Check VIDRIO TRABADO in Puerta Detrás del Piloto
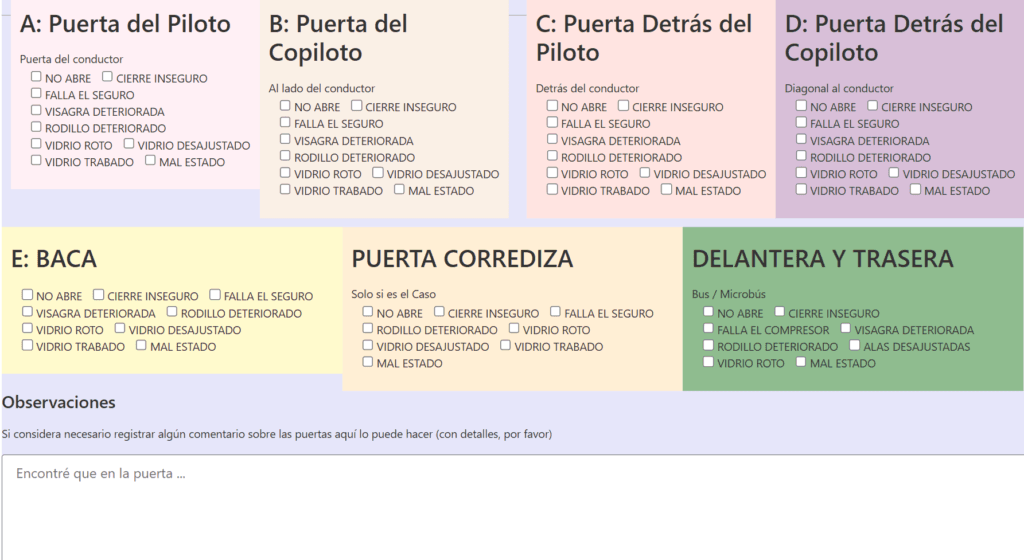 point(552,190)
